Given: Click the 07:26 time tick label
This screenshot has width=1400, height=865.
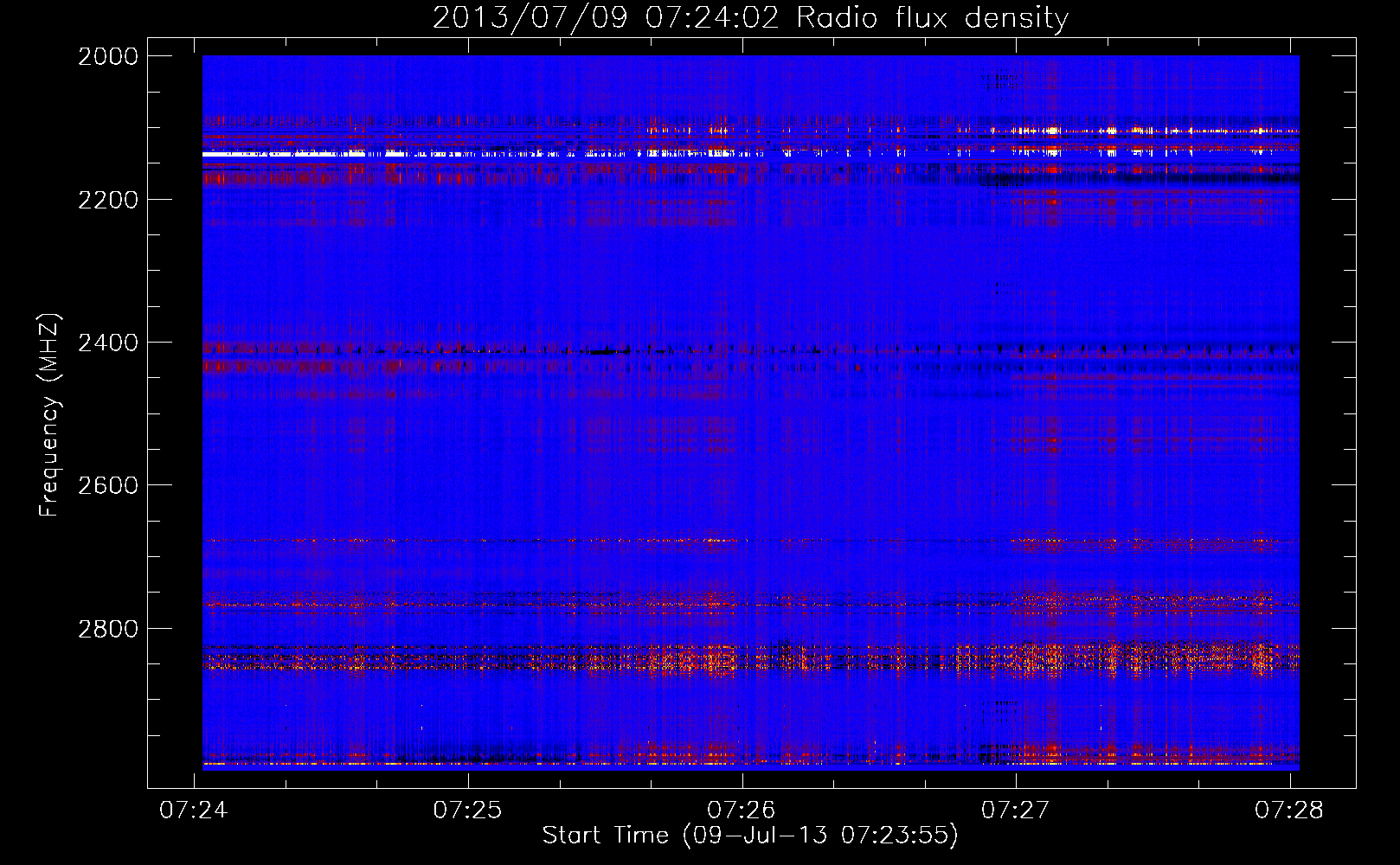Looking at the screenshot, I should click(x=742, y=810).
